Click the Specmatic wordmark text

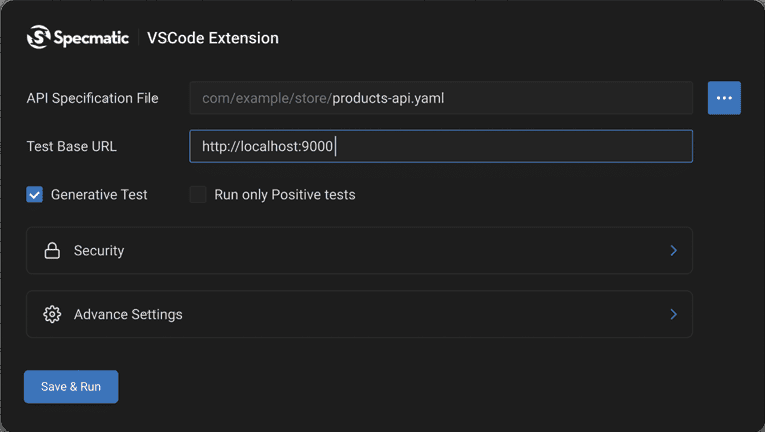[91, 38]
